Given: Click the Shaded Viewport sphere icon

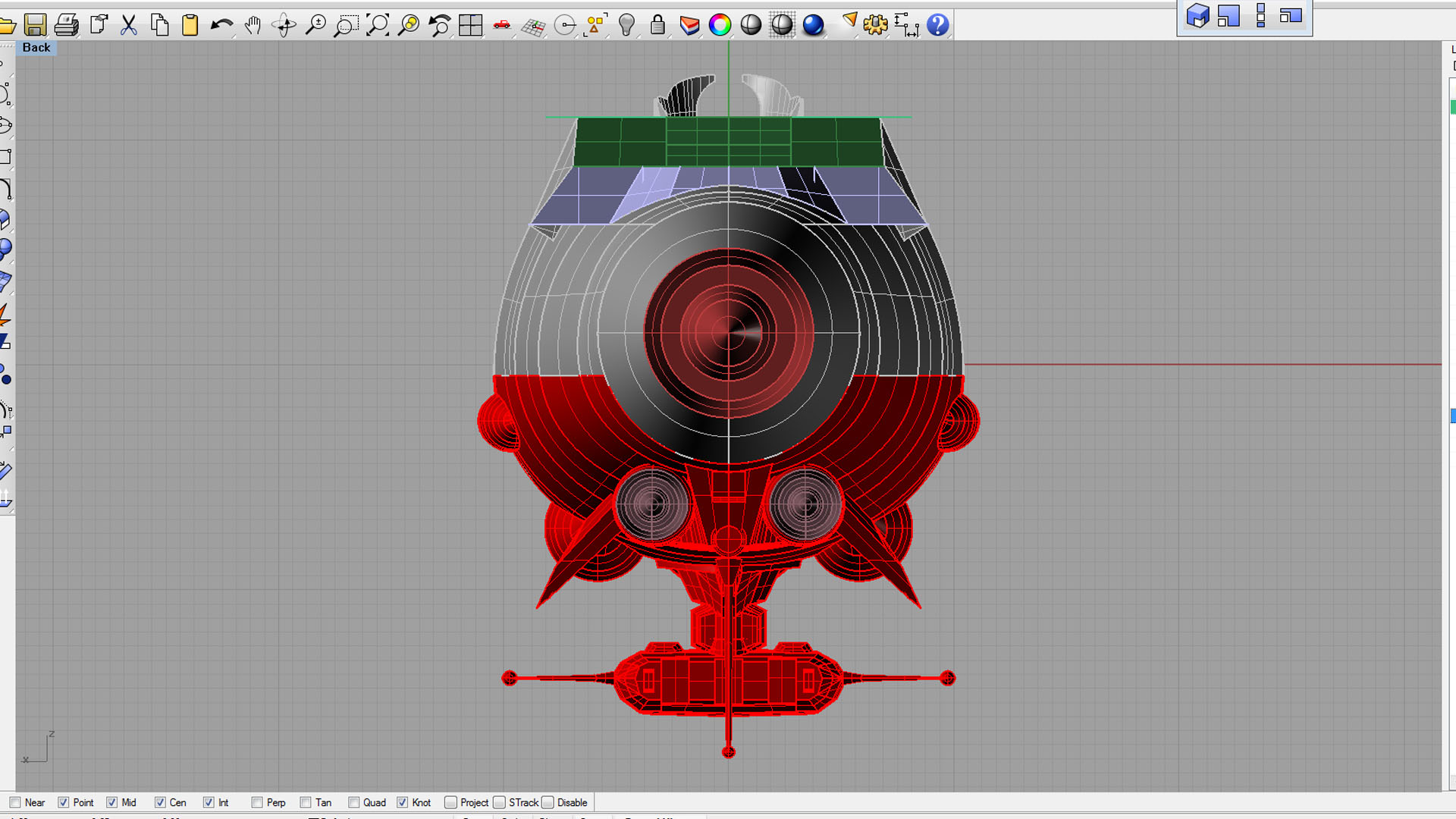Looking at the screenshot, I should (751, 25).
